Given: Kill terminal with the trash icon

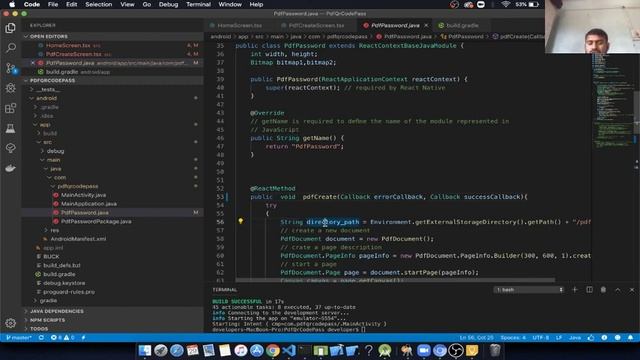Looking at the screenshot, I should click(x=603, y=289).
